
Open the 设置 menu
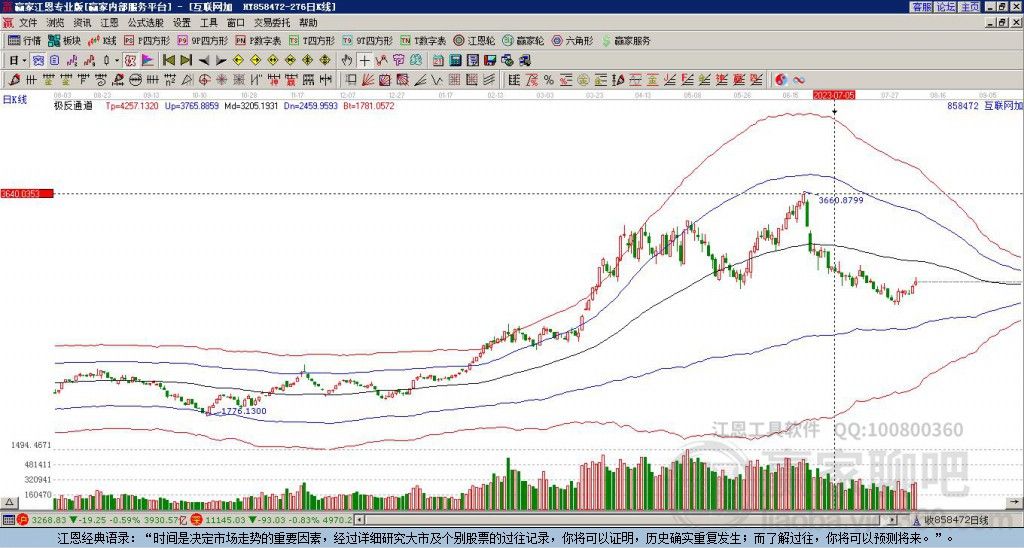(182, 22)
